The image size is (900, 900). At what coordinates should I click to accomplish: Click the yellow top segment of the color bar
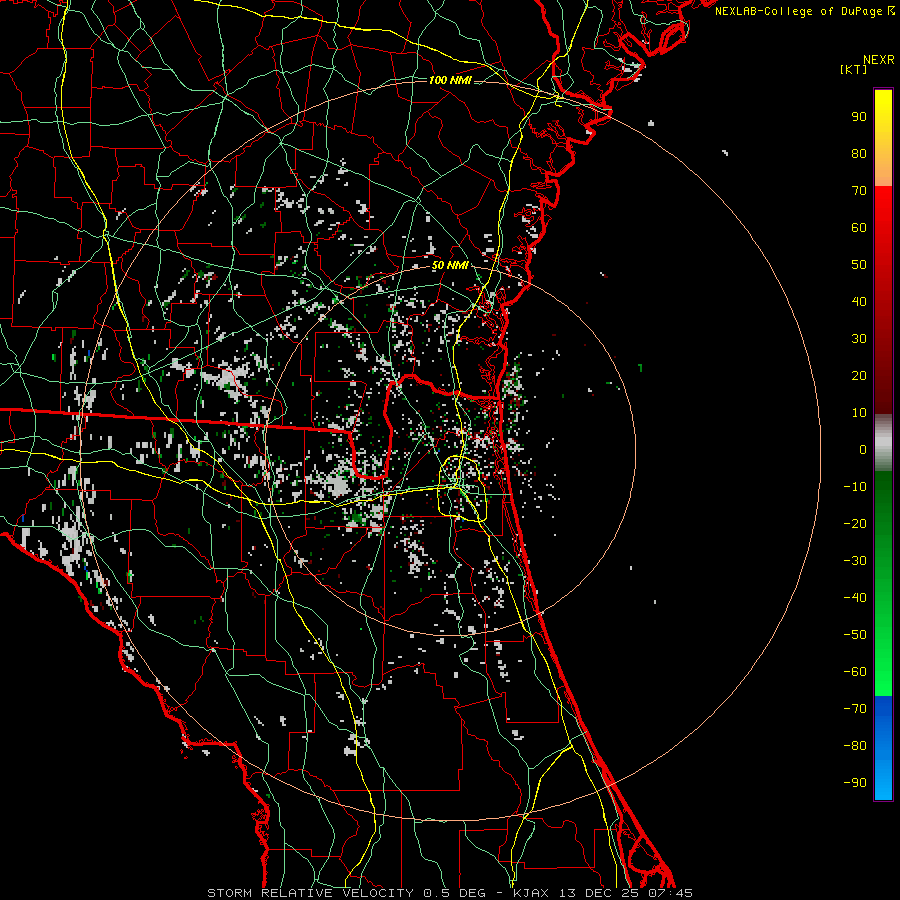click(883, 138)
